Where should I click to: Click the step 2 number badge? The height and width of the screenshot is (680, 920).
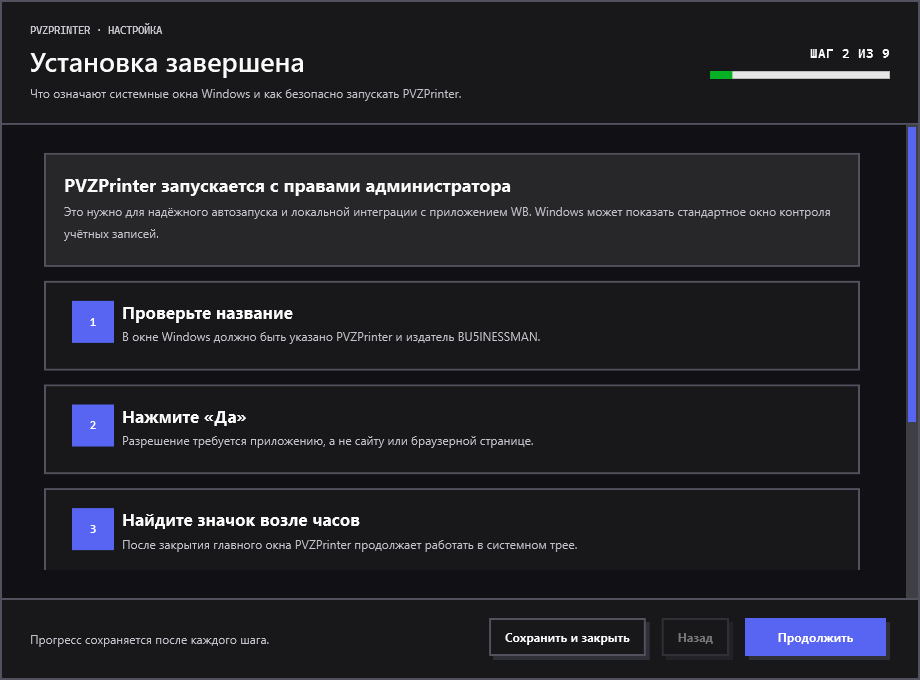click(93, 425)
